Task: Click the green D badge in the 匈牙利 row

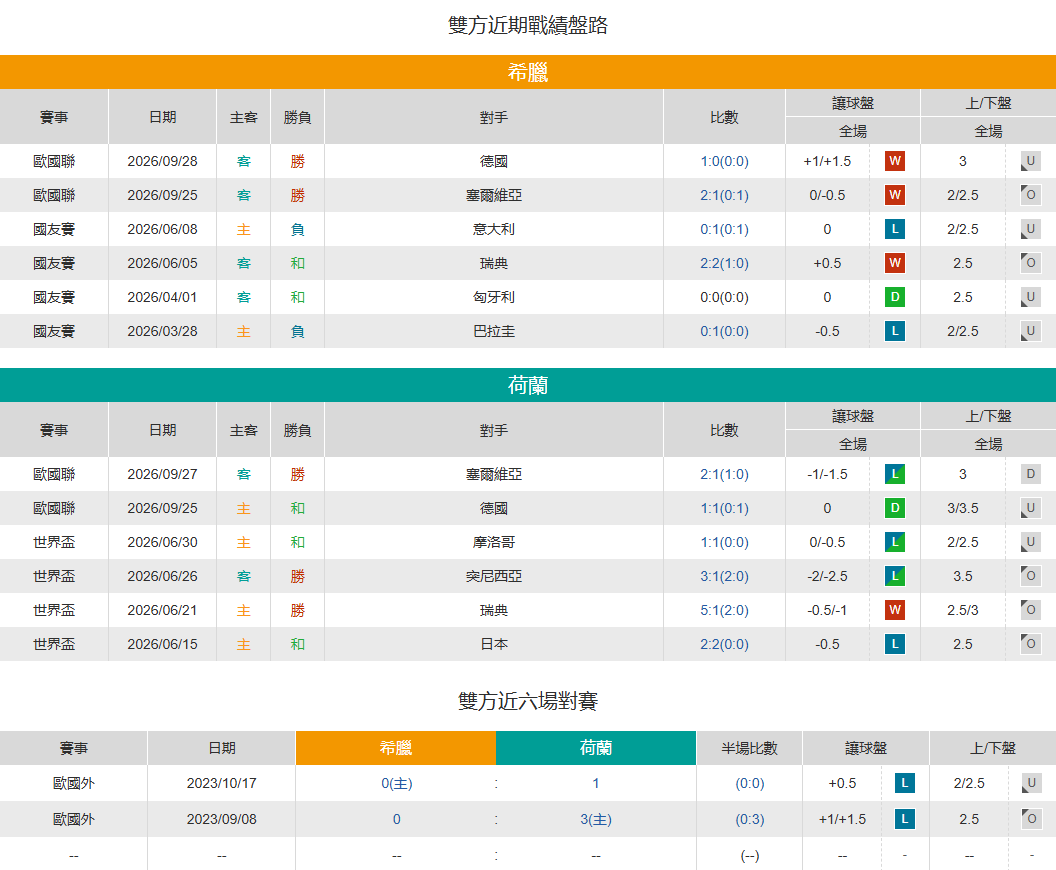Action: click(x=894, y=297)
